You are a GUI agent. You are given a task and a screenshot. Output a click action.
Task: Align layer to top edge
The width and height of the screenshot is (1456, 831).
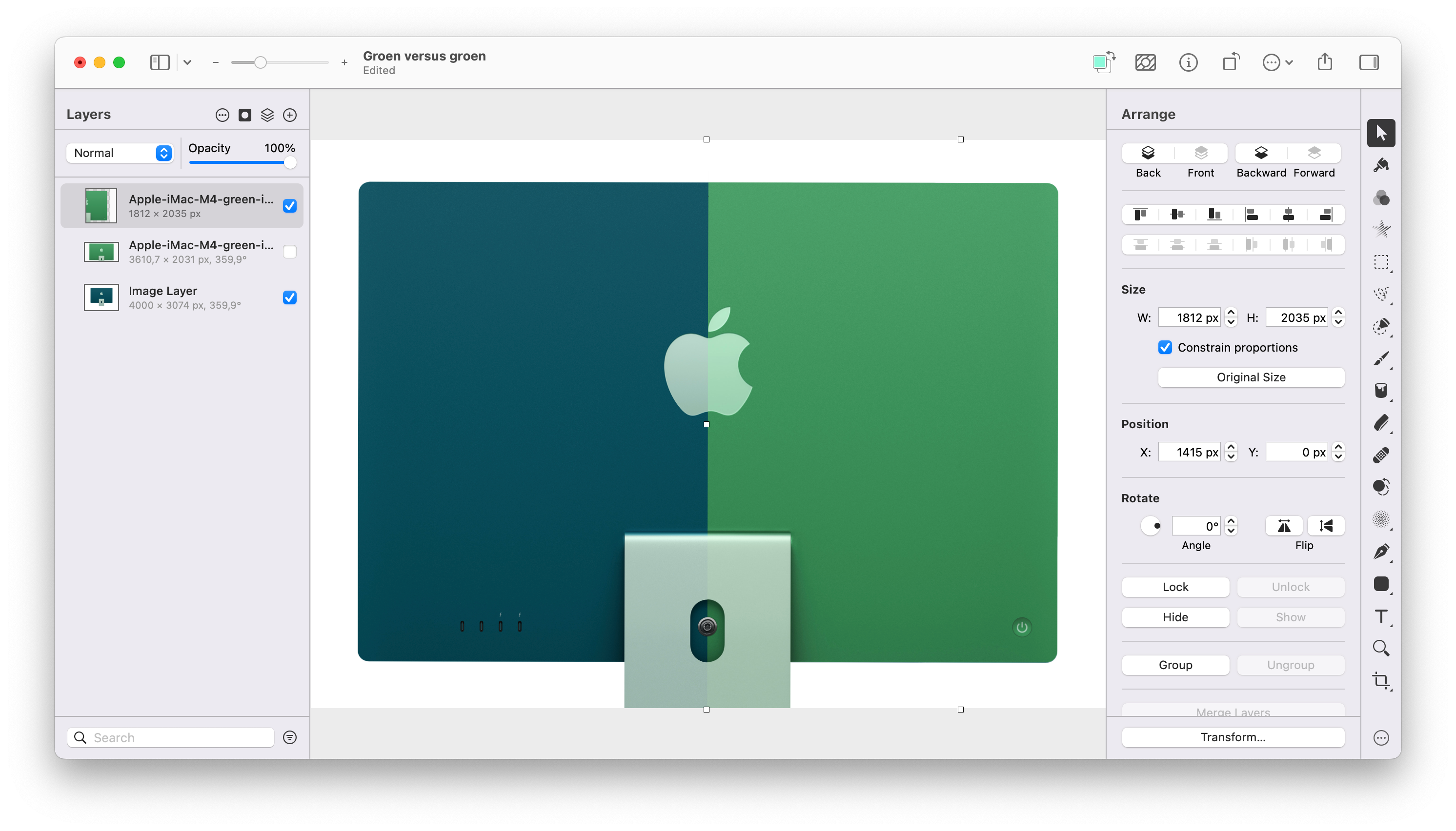tap(1140, 215)
